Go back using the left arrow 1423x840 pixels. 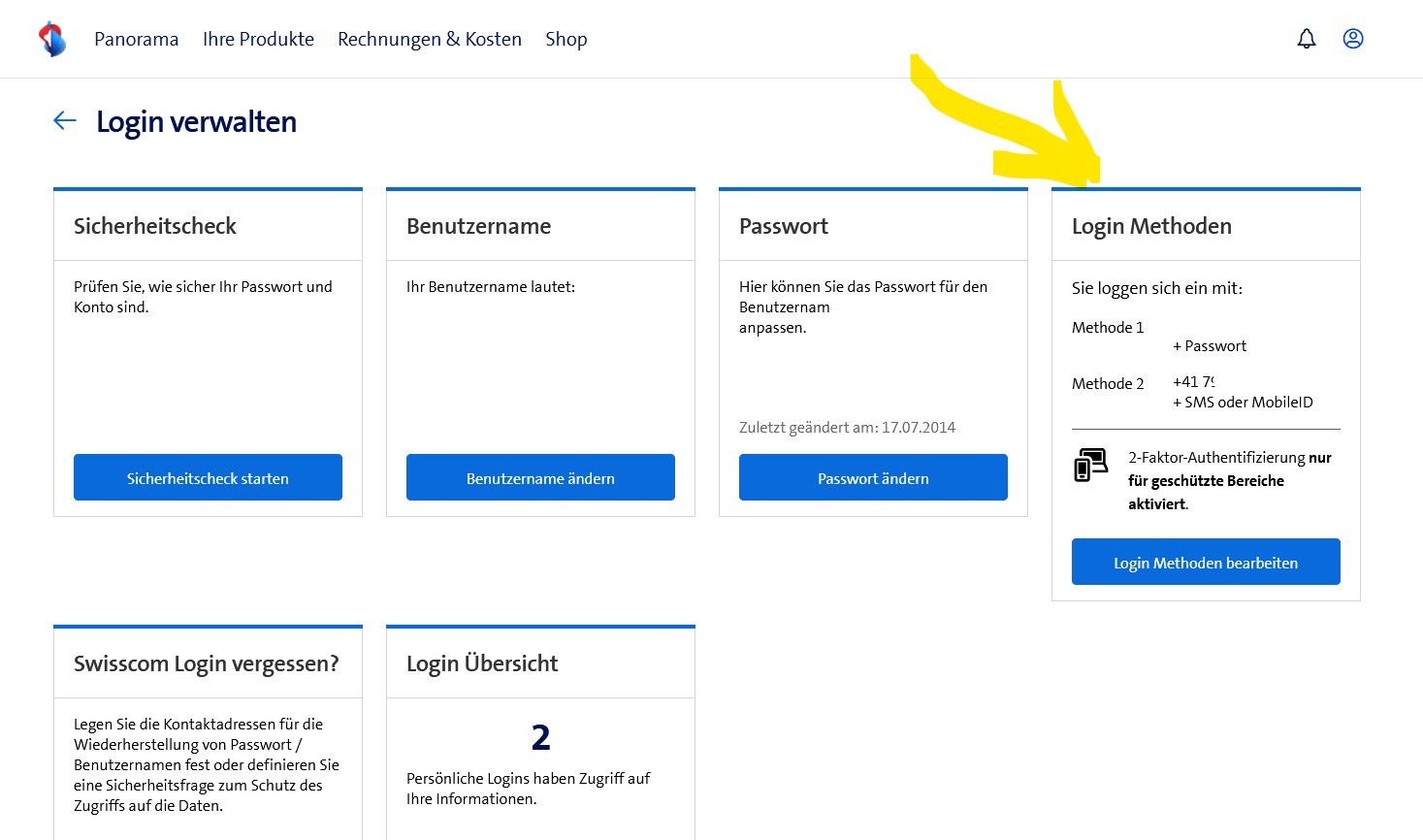pyautogui.click(x=65, y=120)
